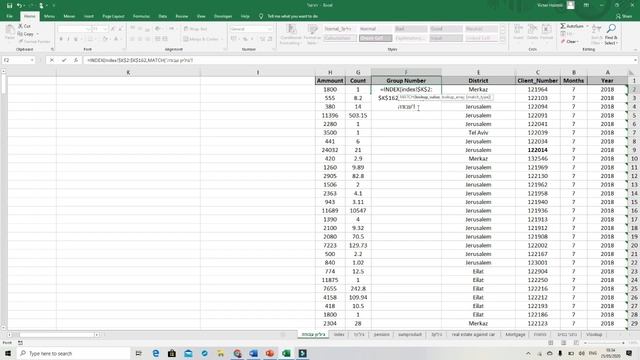
Task: Click cell with Client_Number 122014
Action: pyautogui.click(x=537, y=150)
